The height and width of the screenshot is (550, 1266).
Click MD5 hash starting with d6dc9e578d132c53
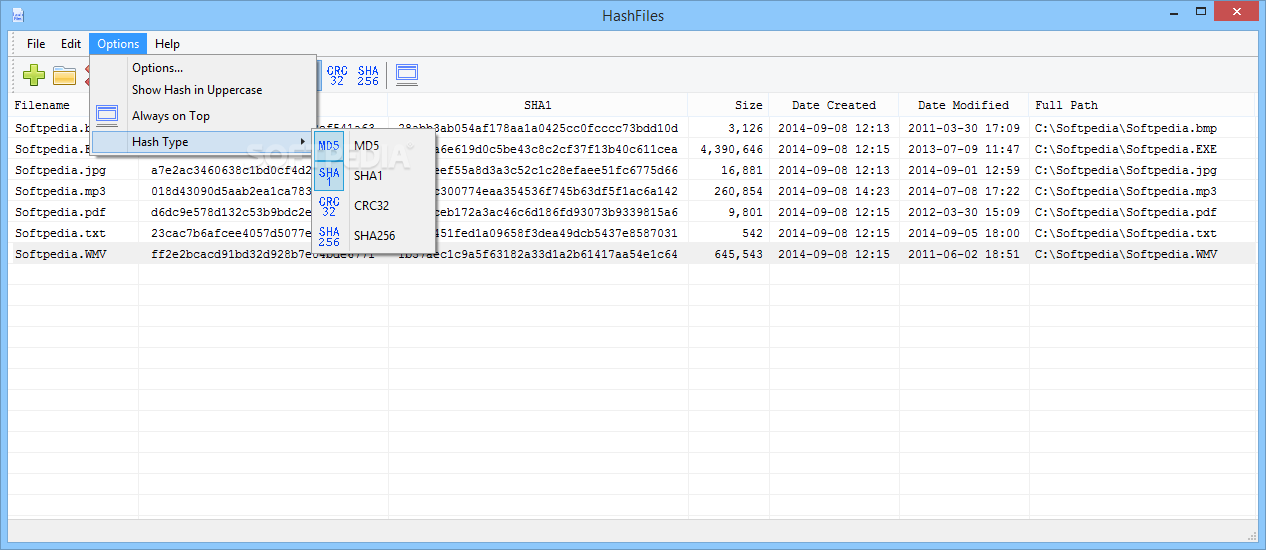[232, 212]
